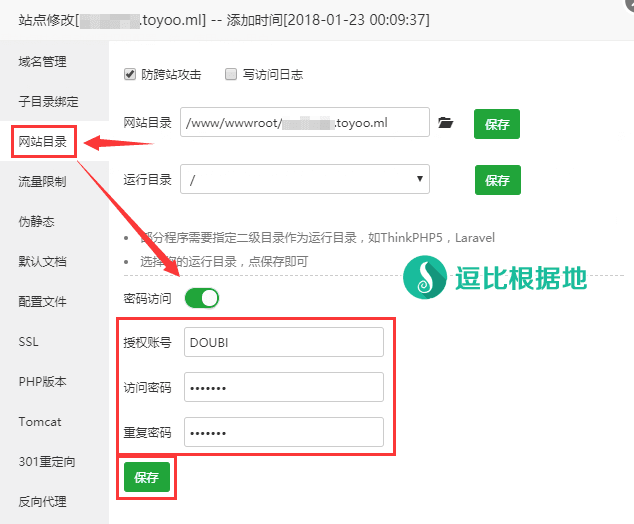Turn off the 密码访问 switch

point(201,298)
